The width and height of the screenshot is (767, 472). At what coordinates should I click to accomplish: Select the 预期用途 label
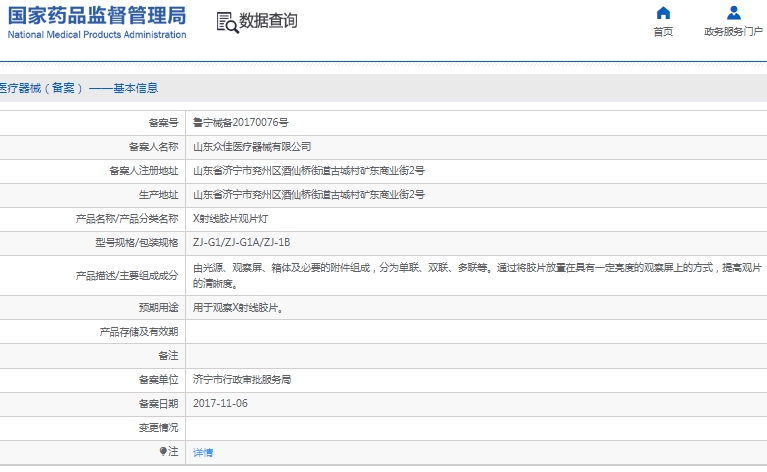click(x=158, y=308)
